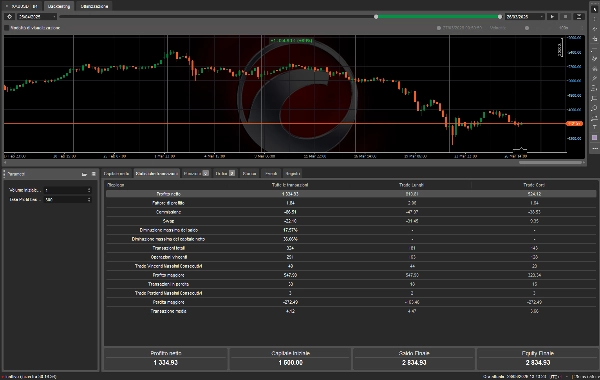This screenshot has height=380, width=600.
Task: Pick the purple color swatch in the right toolbar
Action: click(x=594, y=137)
